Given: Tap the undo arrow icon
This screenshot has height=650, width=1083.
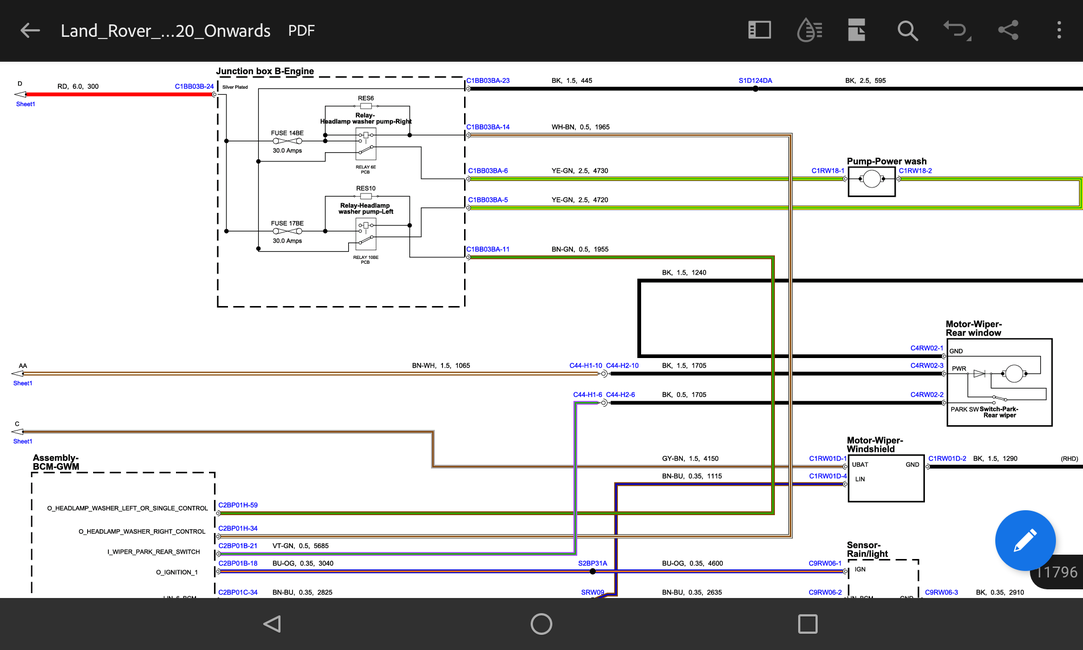Looking at the screenshot, I should point(957,30).
